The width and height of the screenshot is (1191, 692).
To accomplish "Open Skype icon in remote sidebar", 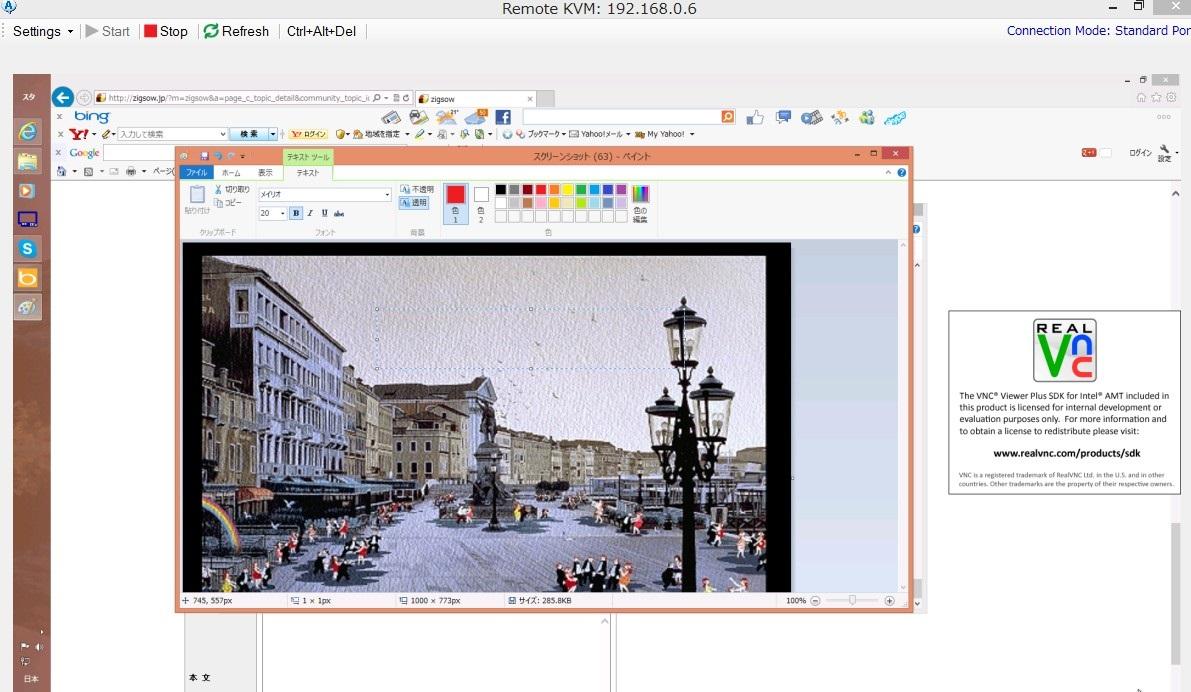I will tap(27, 248).
